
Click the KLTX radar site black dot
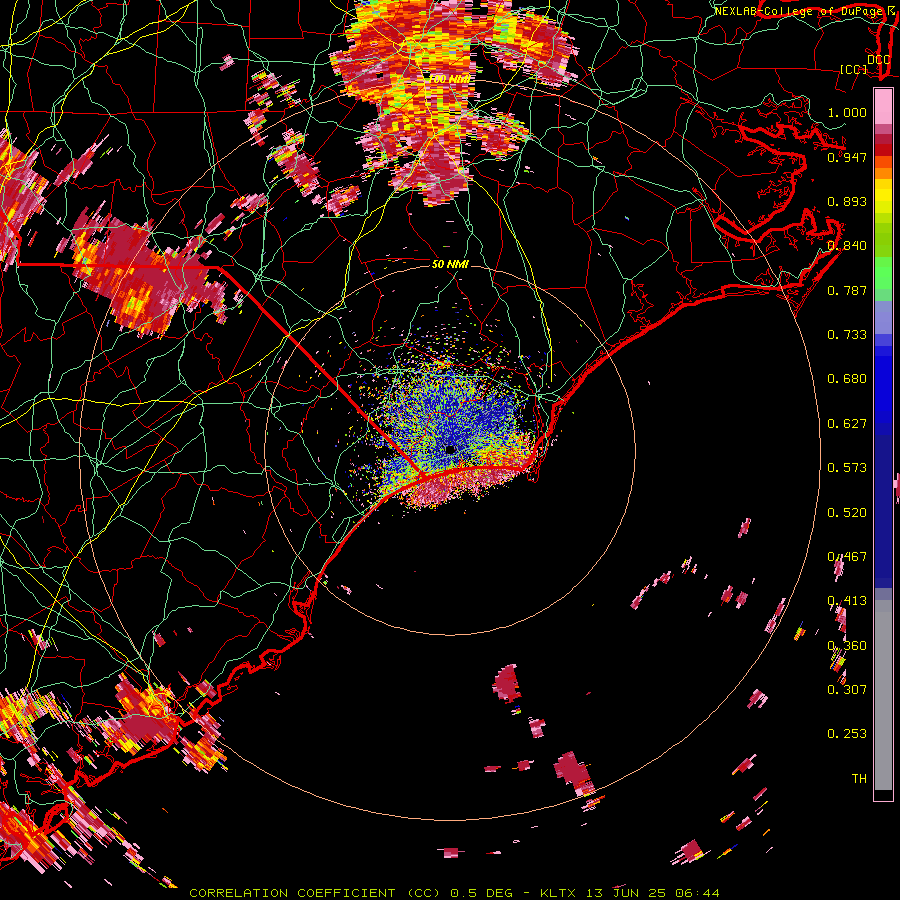[x=451, y=449]
